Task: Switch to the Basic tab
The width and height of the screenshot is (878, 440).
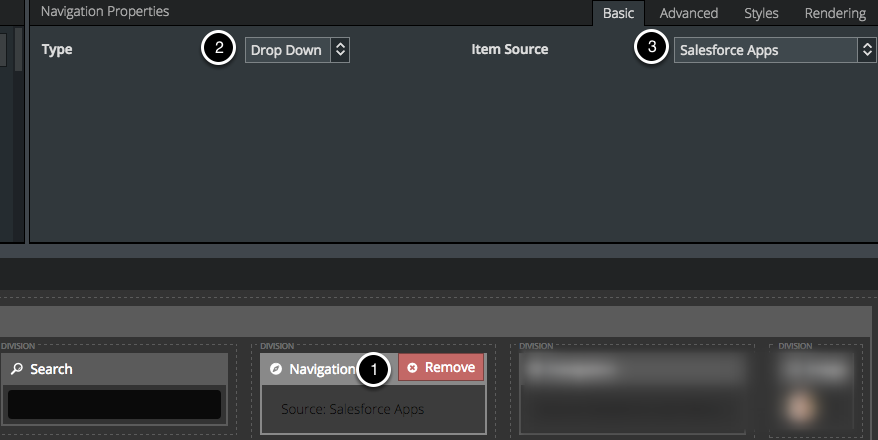Action: tap(618, 13)
